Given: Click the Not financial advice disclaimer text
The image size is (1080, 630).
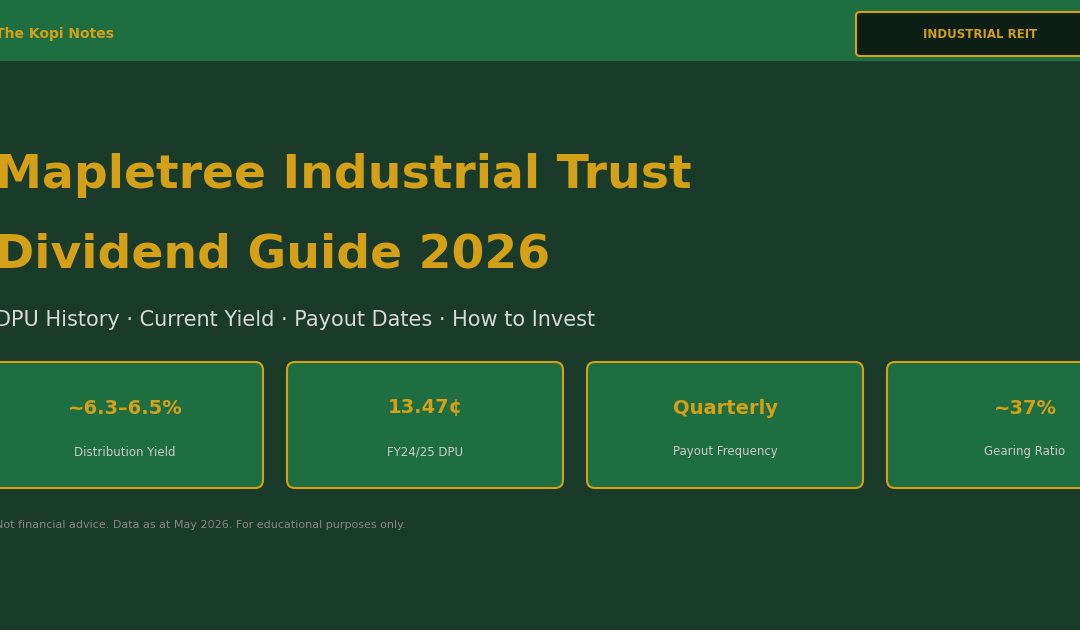Looking at the screenshot, I should coord(202,525).
